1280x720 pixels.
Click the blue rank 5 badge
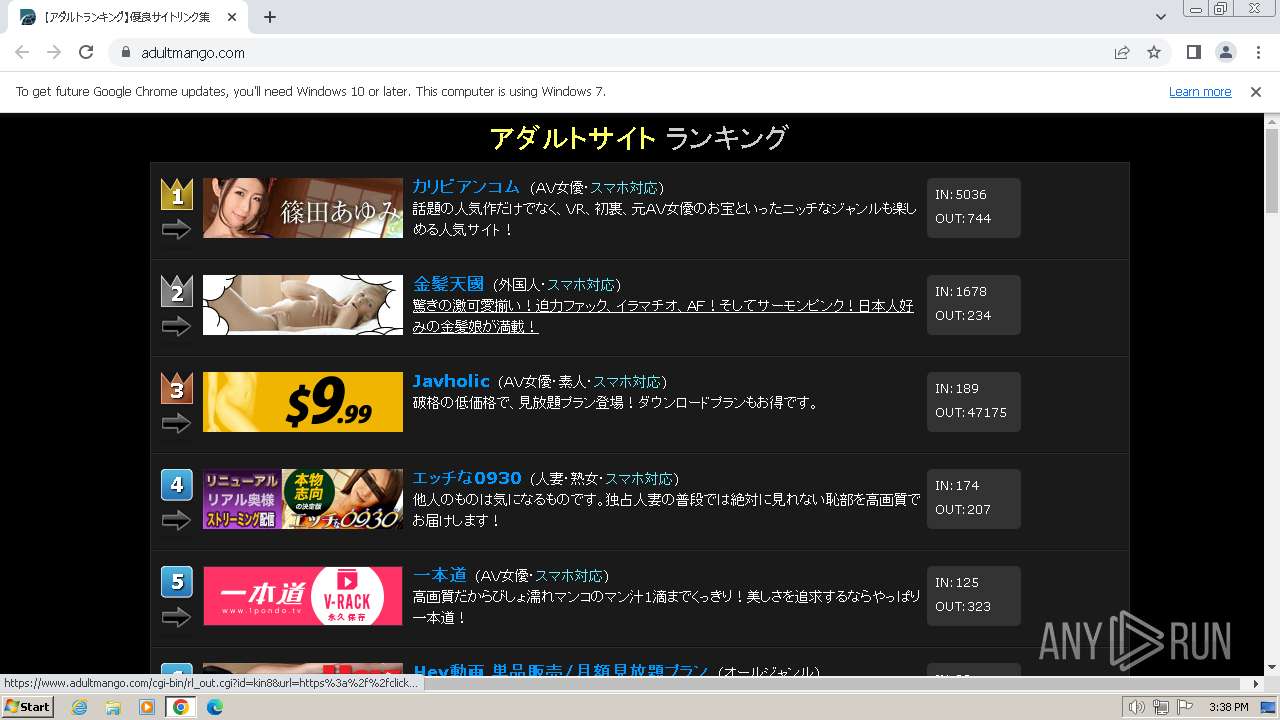[177, 582]
